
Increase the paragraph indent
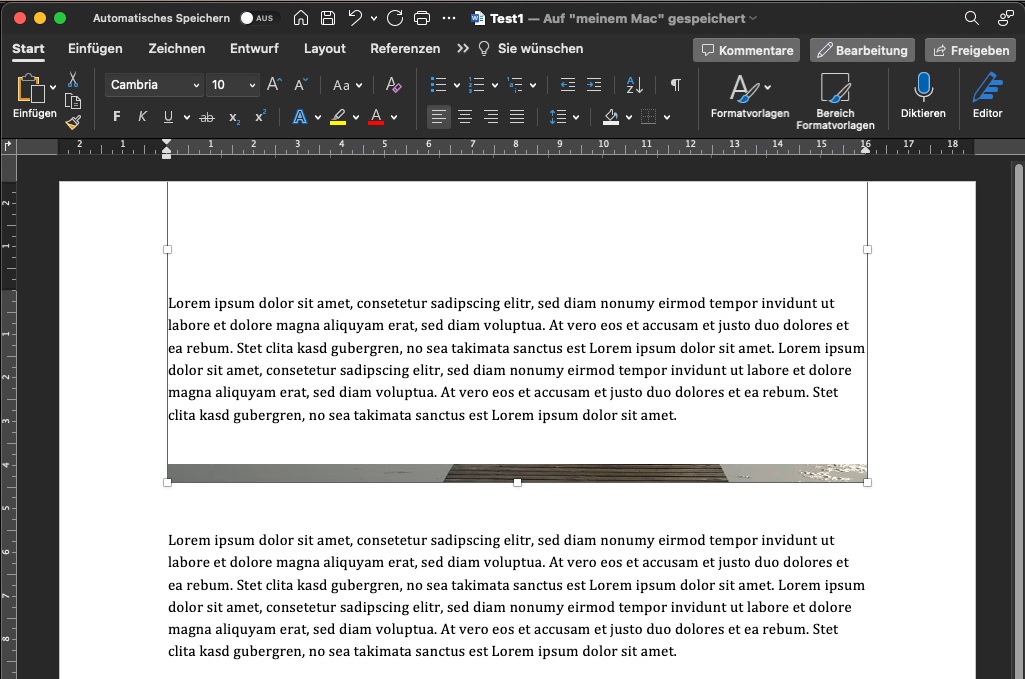coord(594,85)
